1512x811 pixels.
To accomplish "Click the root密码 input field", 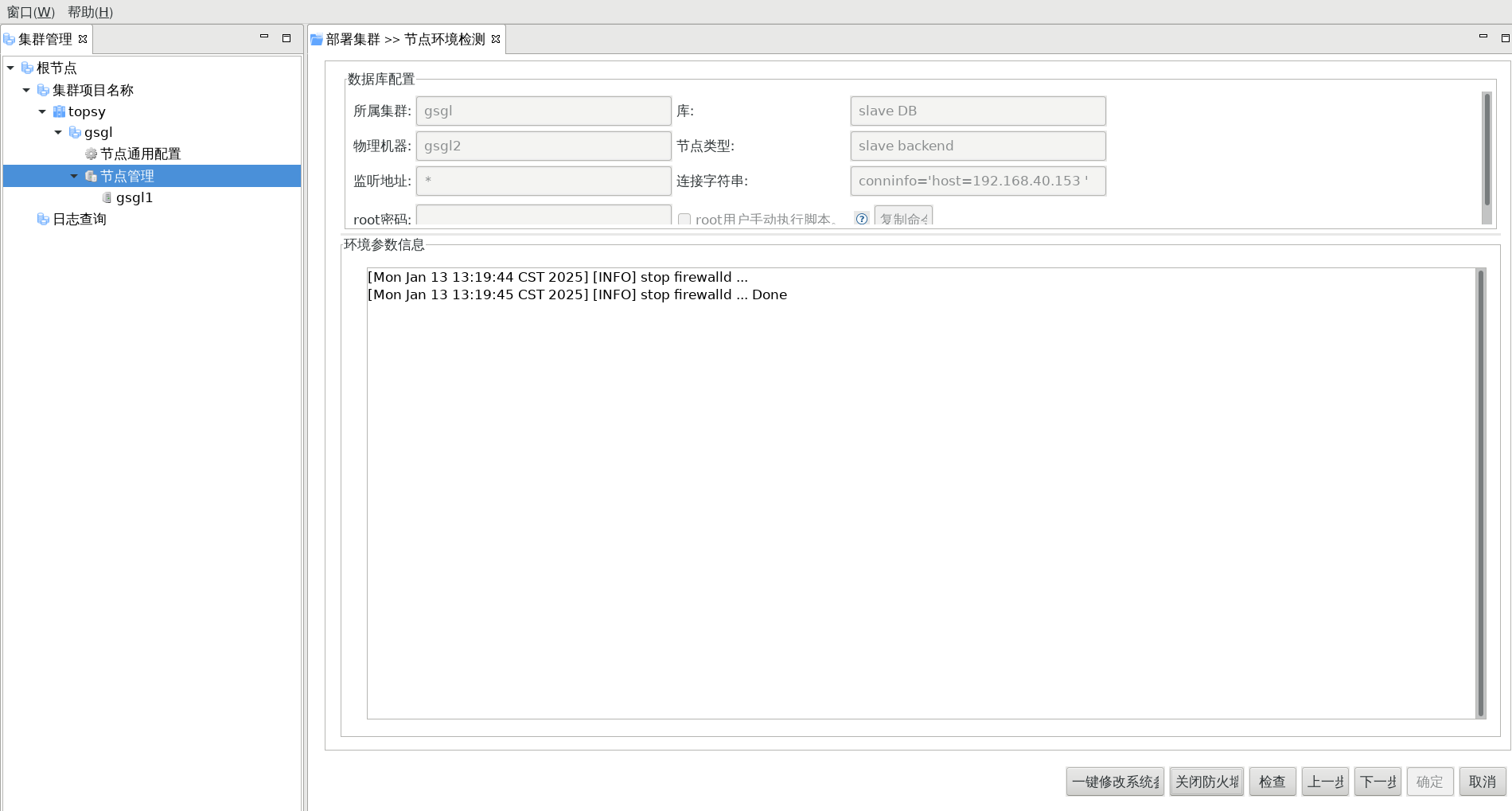I will (544, 216).
